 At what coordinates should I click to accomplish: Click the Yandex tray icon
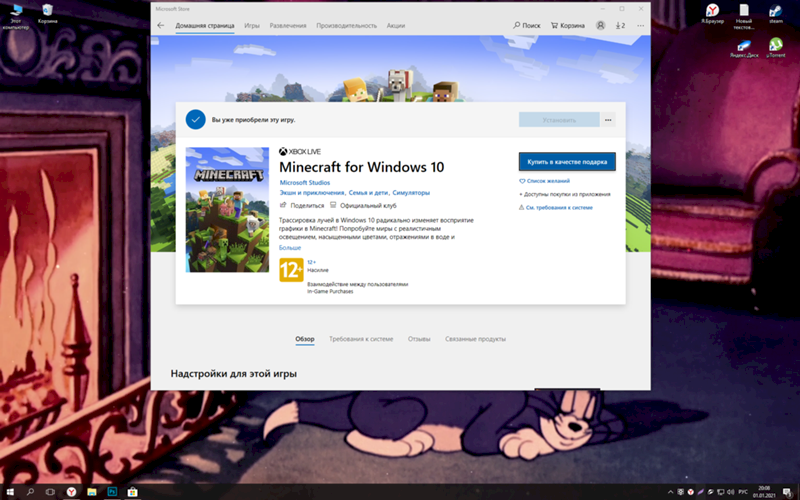[x=691, y=492]
